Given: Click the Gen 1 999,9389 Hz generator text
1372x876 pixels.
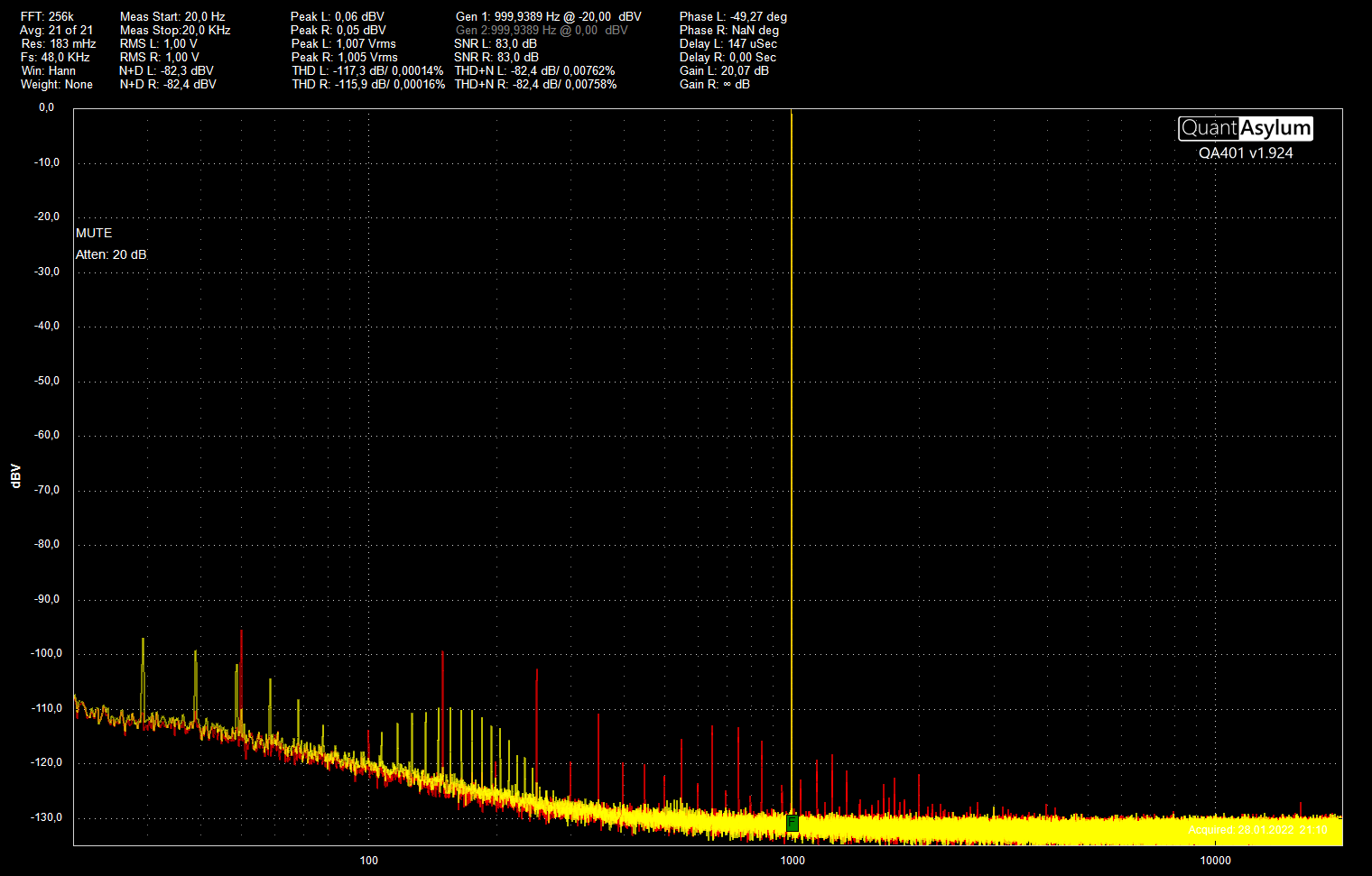Looking at the screenshot, I should 549,17.
